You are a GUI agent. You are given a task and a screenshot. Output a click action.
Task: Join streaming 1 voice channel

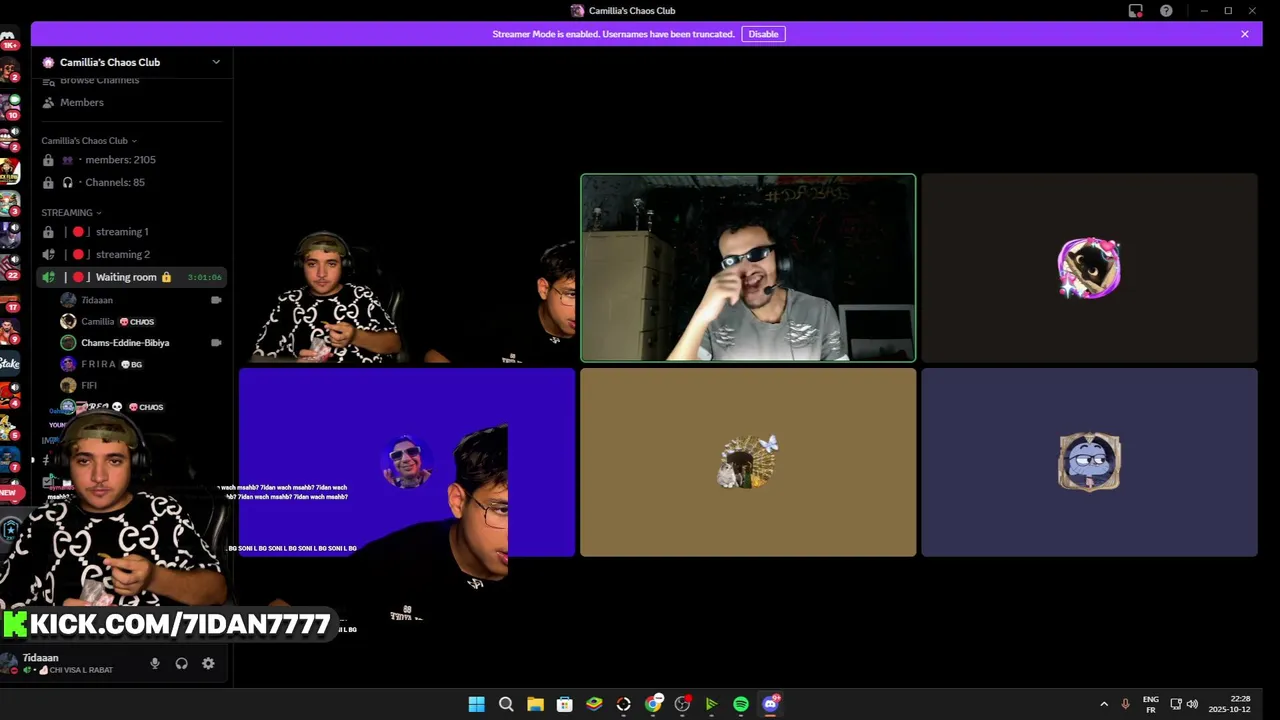click(132, 232)
